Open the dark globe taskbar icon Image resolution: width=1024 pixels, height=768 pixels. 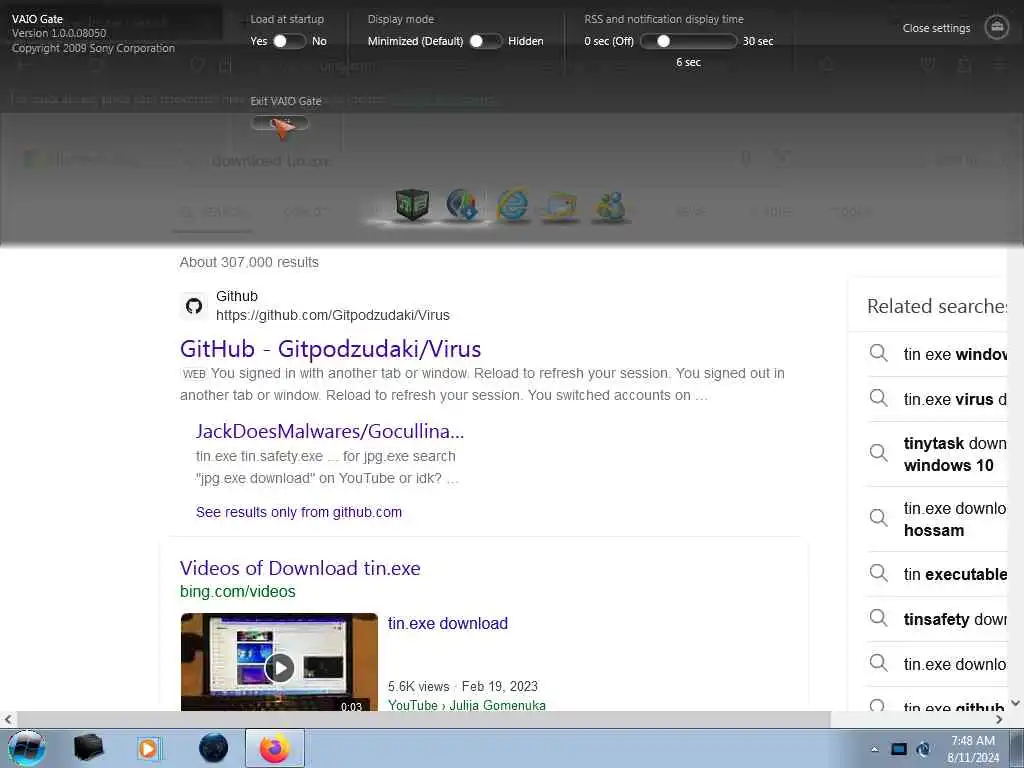click(x=213, y=748)
